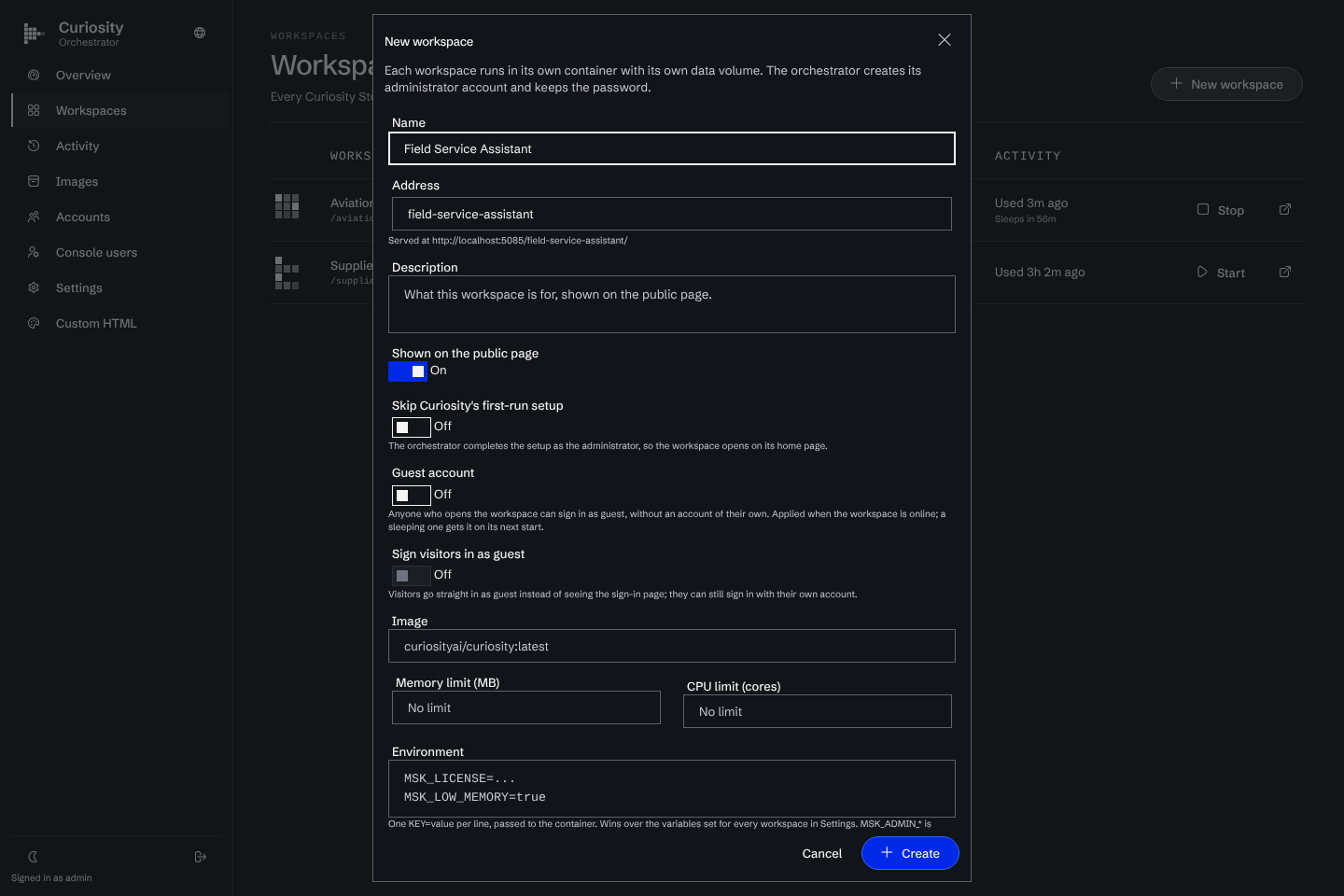Click the globe language icon in sidebar header
The image size is (1344, 896).
[x=200, y=33]
